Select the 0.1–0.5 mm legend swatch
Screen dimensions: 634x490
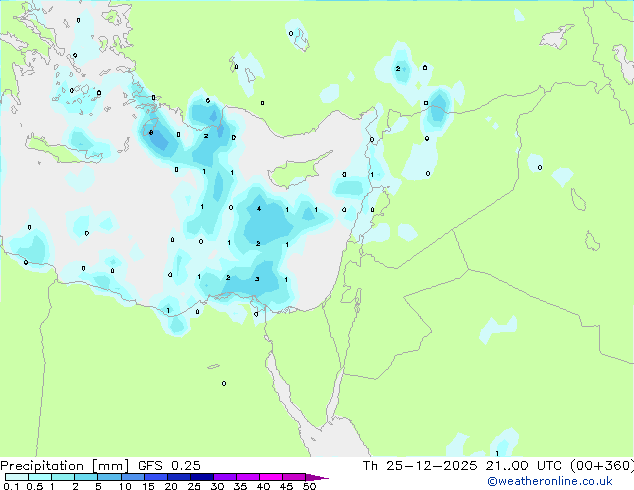[x=17, y=477]
